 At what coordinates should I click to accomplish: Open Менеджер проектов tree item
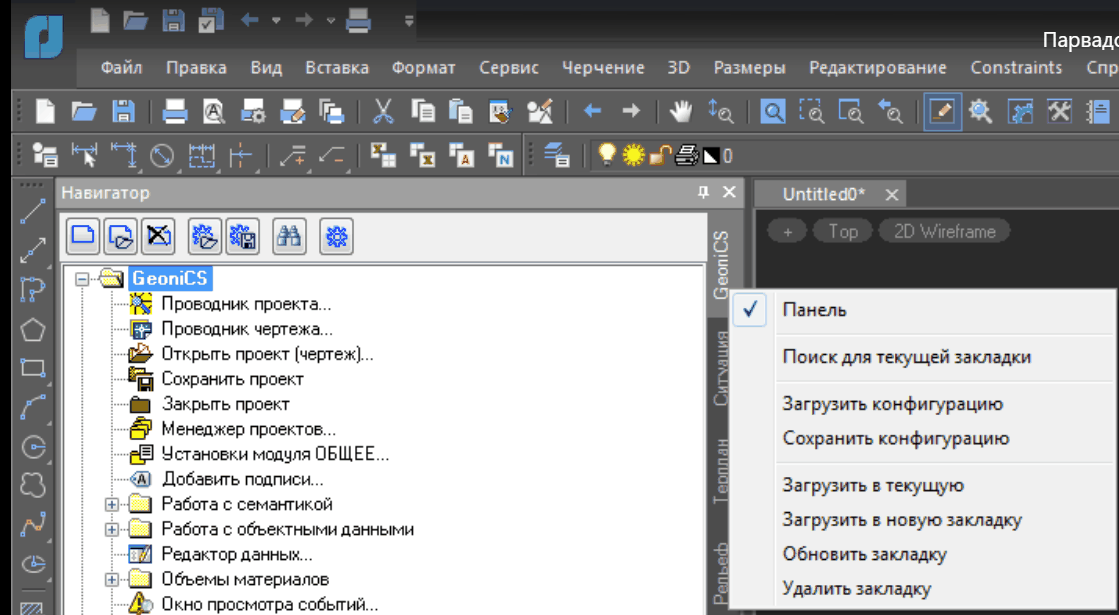coord(248,429)
